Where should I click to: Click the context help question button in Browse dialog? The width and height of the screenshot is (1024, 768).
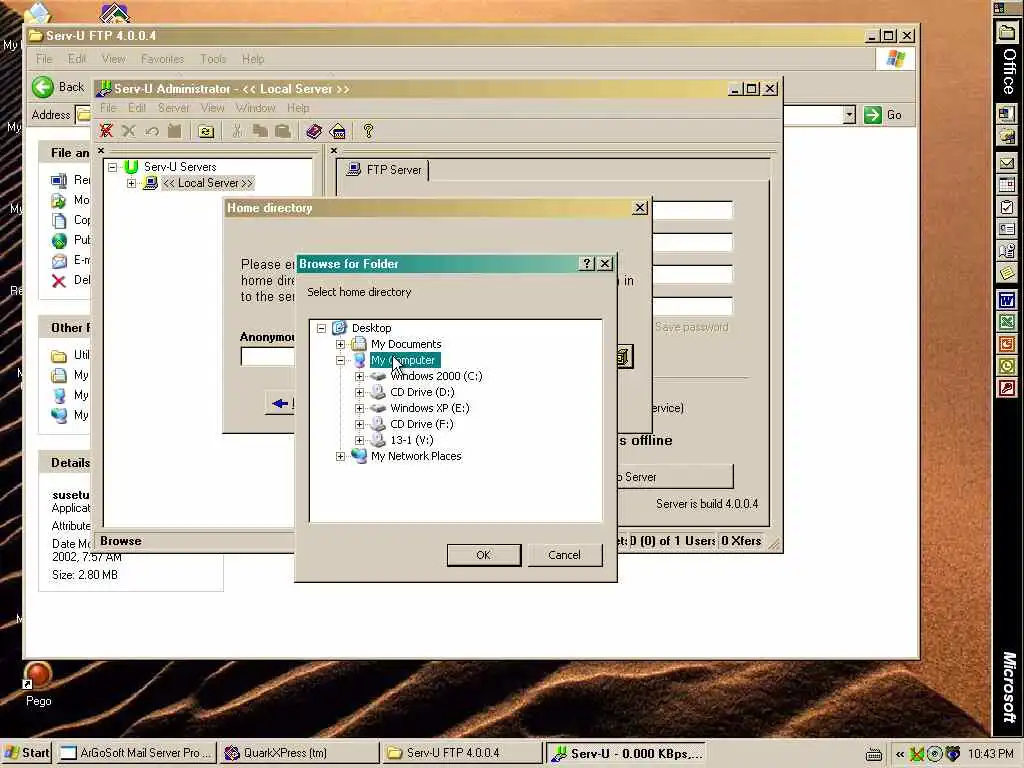coord(586,263)
